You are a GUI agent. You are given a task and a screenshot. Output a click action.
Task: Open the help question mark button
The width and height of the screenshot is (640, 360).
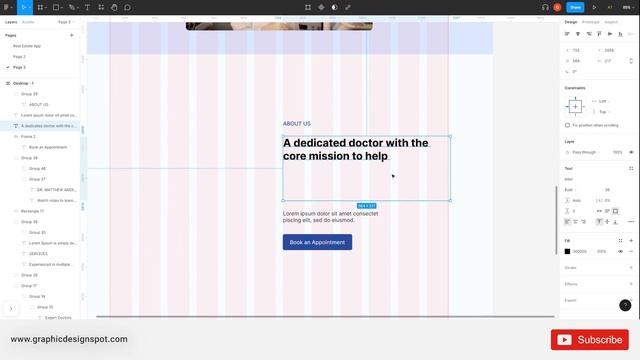coord(625,305)
